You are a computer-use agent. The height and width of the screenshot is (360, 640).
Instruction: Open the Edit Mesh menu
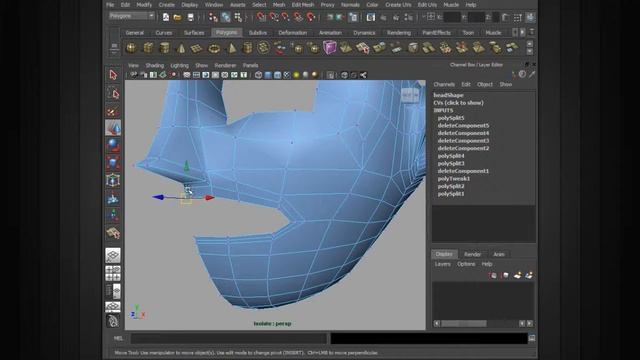point(302,5)
